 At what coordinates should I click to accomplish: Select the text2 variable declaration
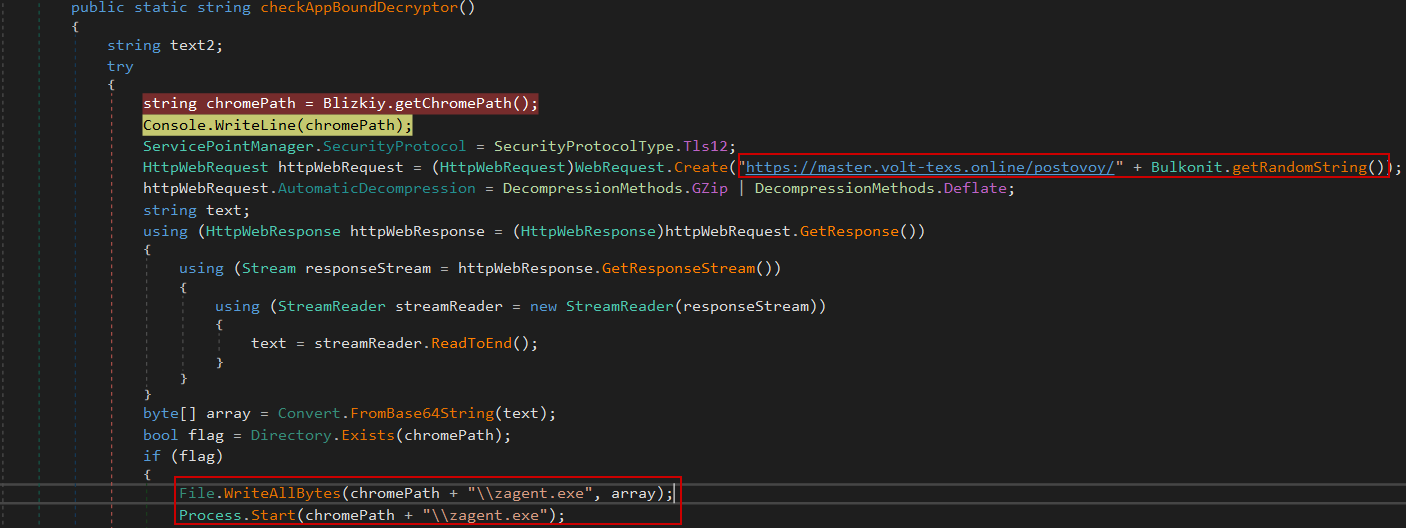point(192,45)
